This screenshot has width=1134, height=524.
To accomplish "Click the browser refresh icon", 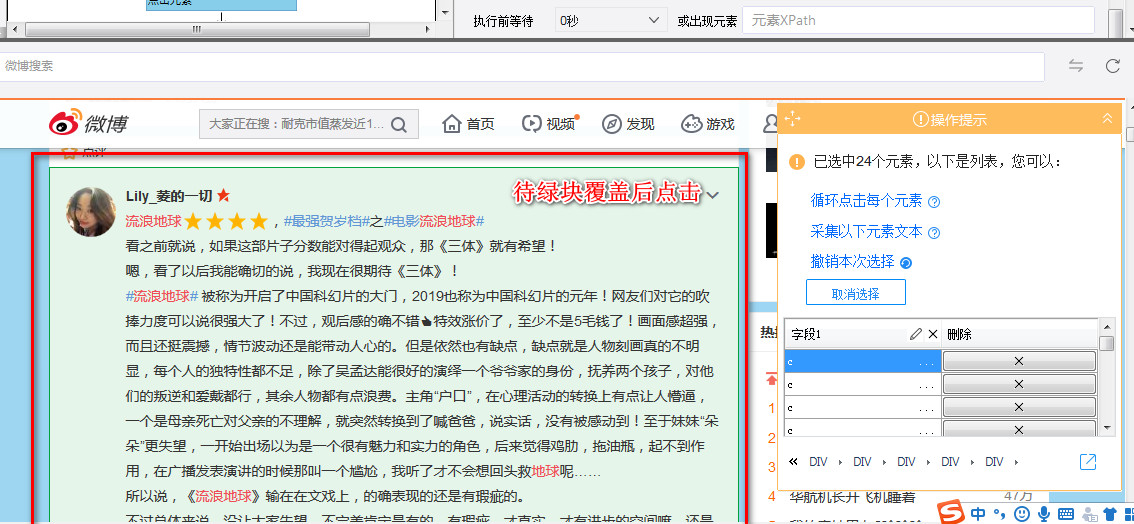I will [1112, 66].
